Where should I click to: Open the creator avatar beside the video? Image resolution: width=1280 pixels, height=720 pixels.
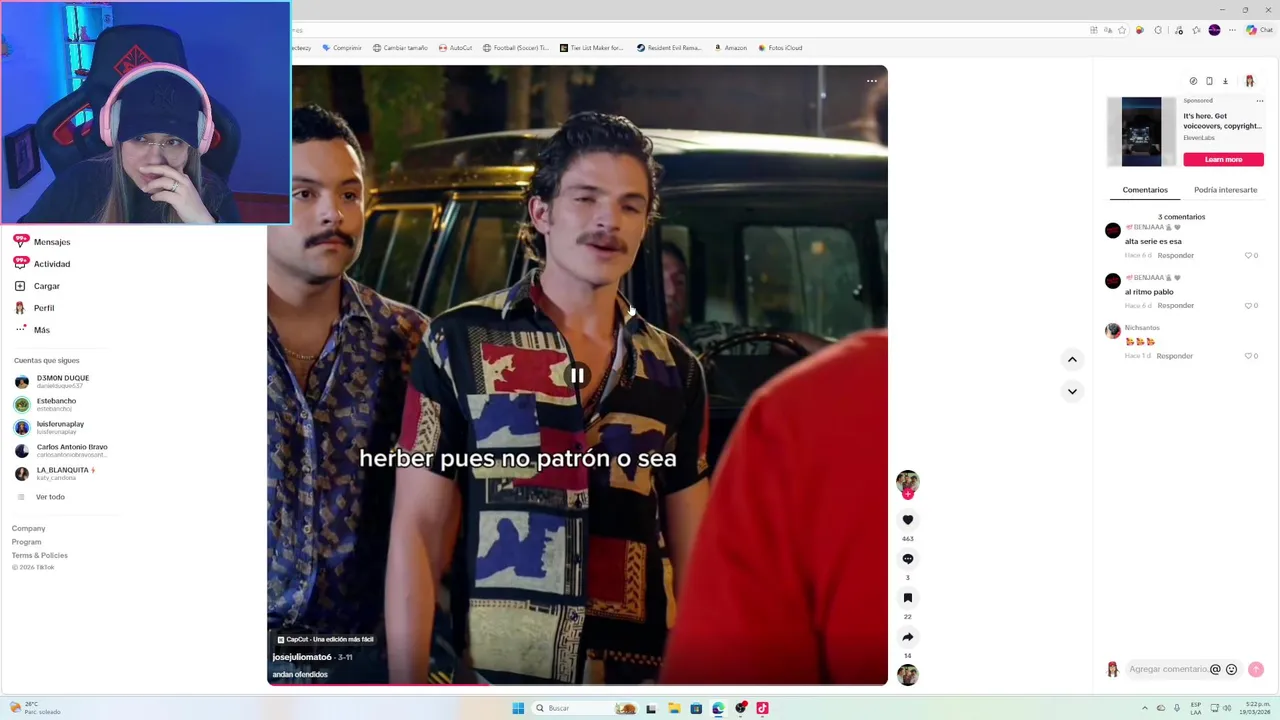pyautogui.click(x=908, y=482)
